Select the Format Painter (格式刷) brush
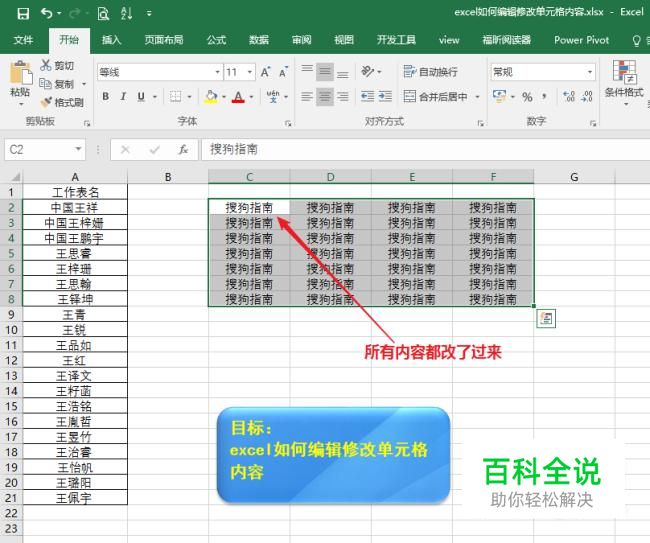650x543 pixels. click(x=46, y=102)
